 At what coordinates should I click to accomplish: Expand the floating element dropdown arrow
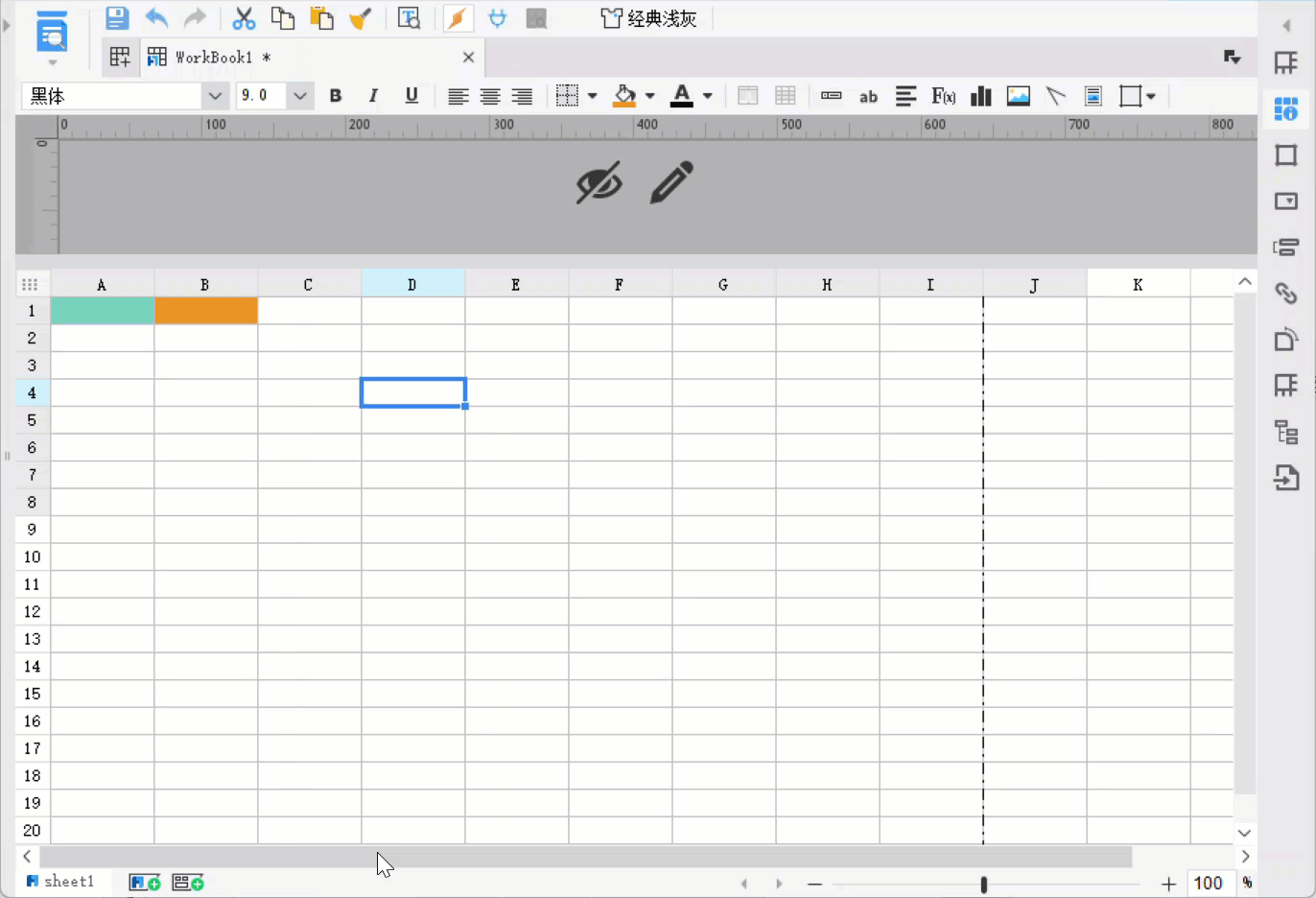click(1151, 96)
